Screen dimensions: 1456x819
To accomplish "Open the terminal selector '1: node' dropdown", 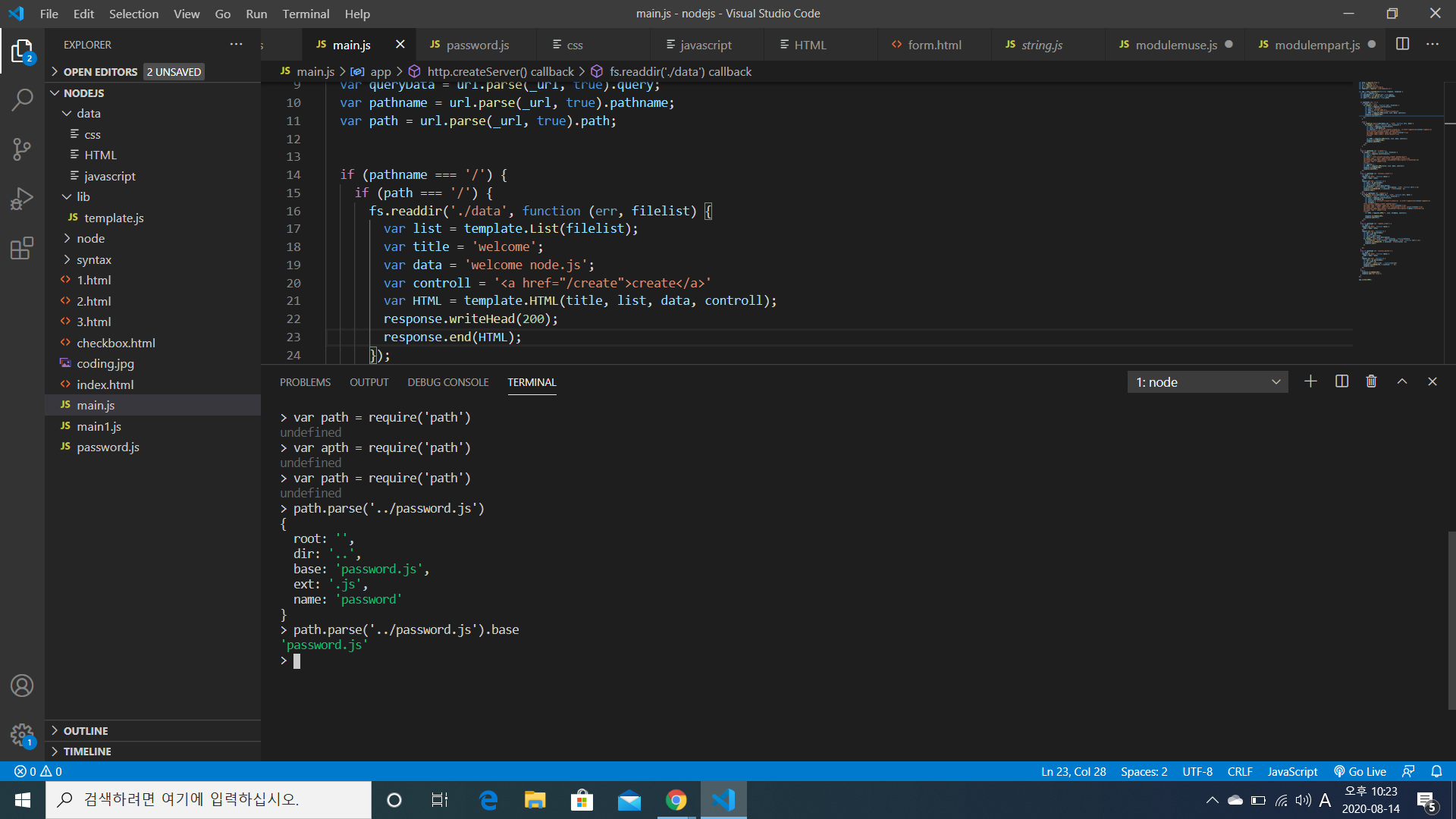I will click(x=1207, y=382).
